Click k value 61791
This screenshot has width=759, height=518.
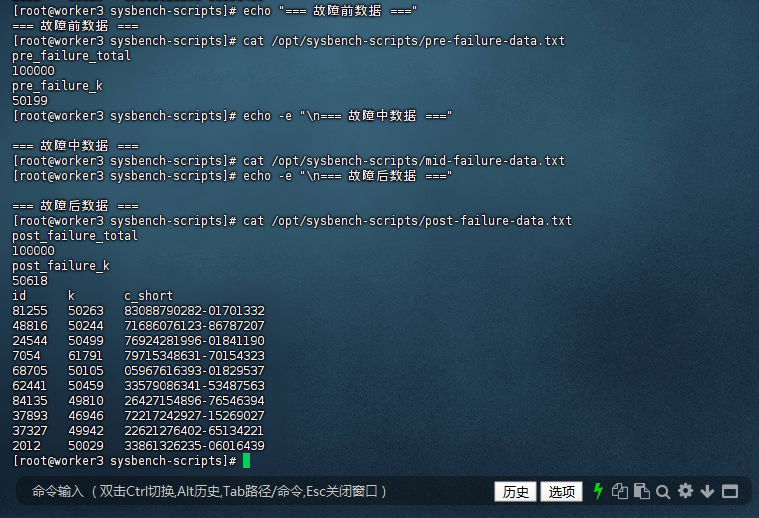click(x=85, y=356)
